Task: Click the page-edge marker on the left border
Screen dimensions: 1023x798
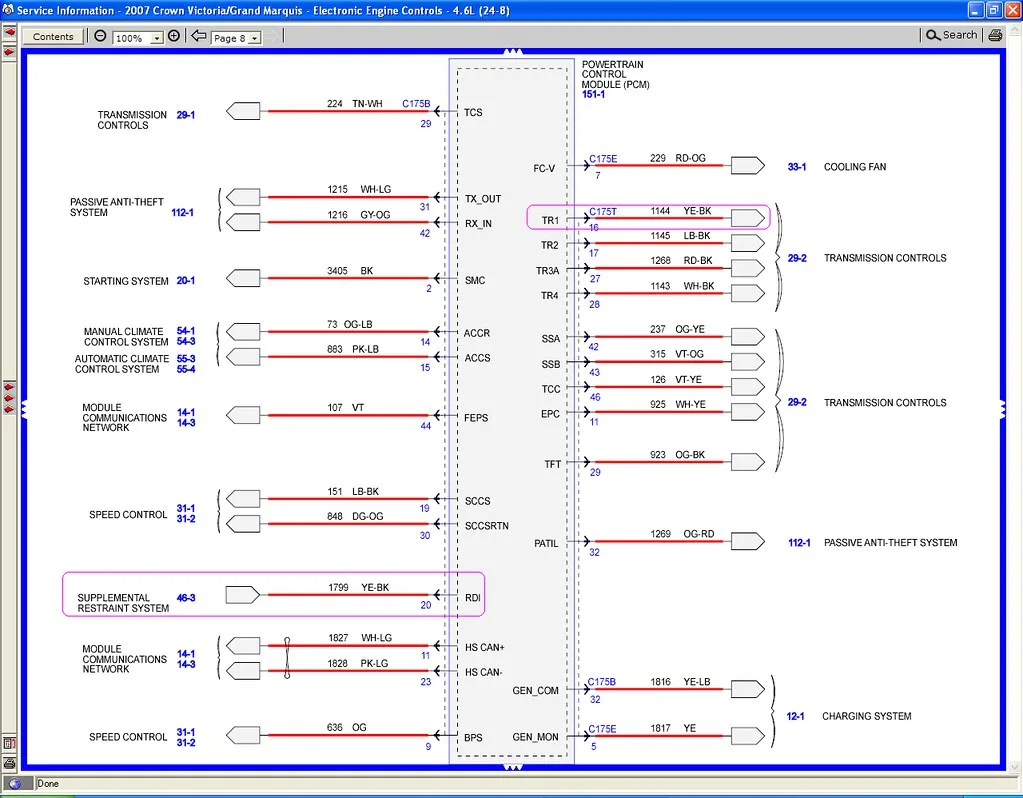Action: coord(24,410)
